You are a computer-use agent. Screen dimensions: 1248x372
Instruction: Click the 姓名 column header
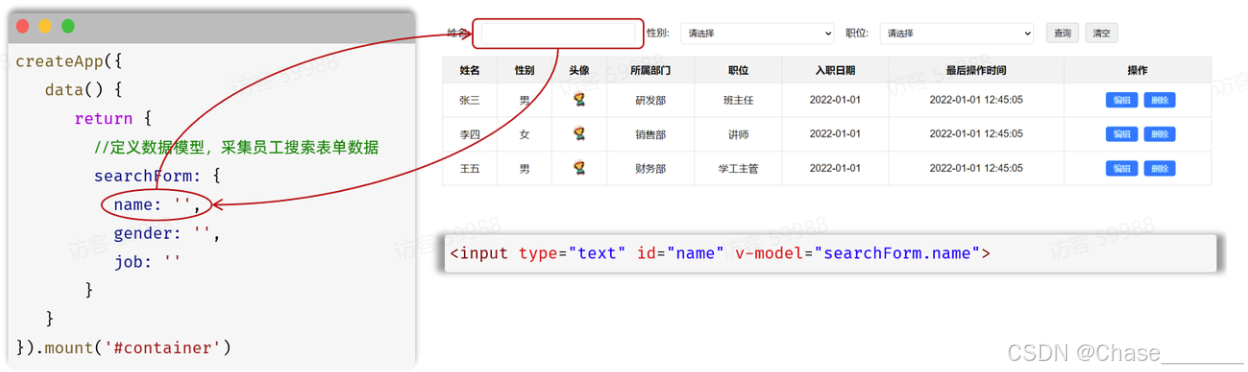tap(470, 70)
